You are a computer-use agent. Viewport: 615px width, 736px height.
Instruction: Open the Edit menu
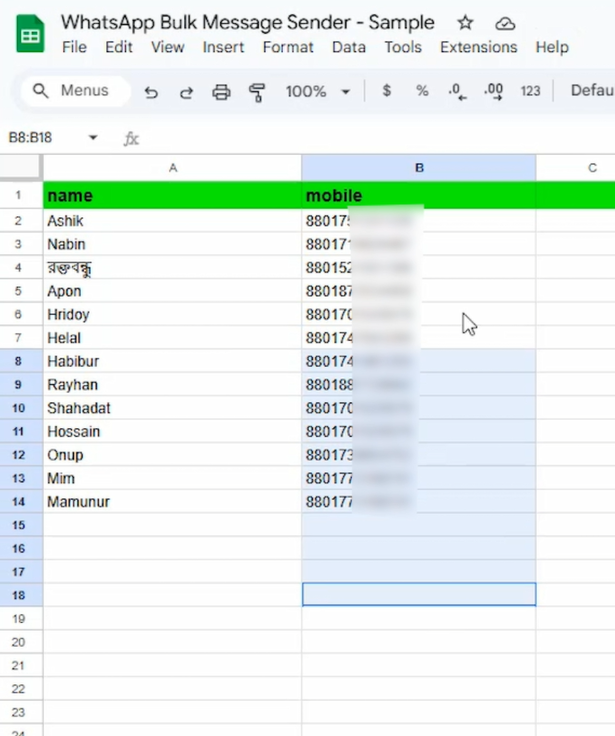click(x=119, y=47)
